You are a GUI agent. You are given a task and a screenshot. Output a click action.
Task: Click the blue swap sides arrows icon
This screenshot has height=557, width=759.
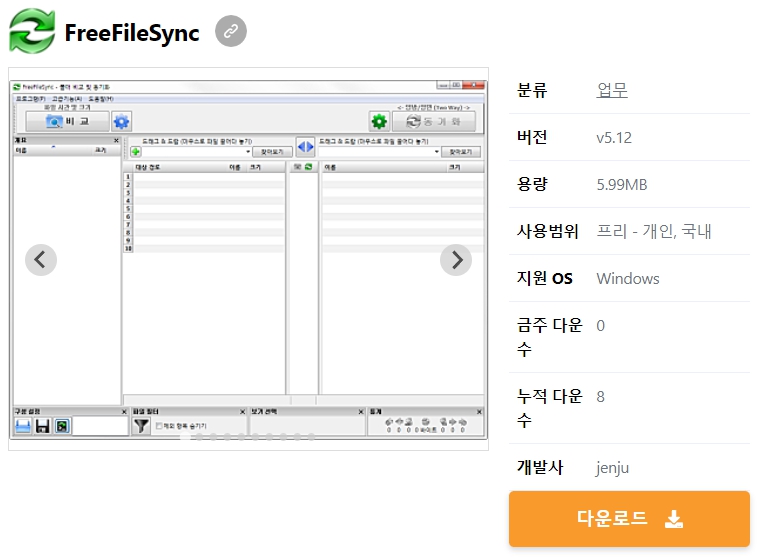[x=305, y=146]
